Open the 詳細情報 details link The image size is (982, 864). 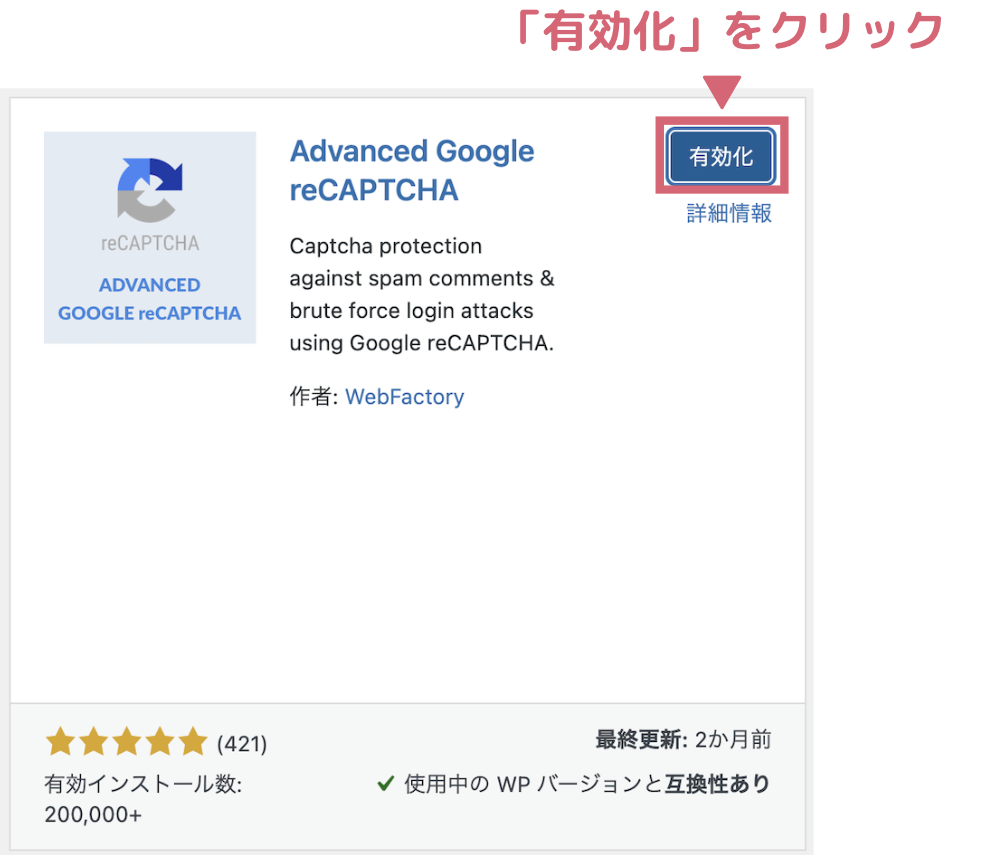pyautogui.click(x=729, y=213)
